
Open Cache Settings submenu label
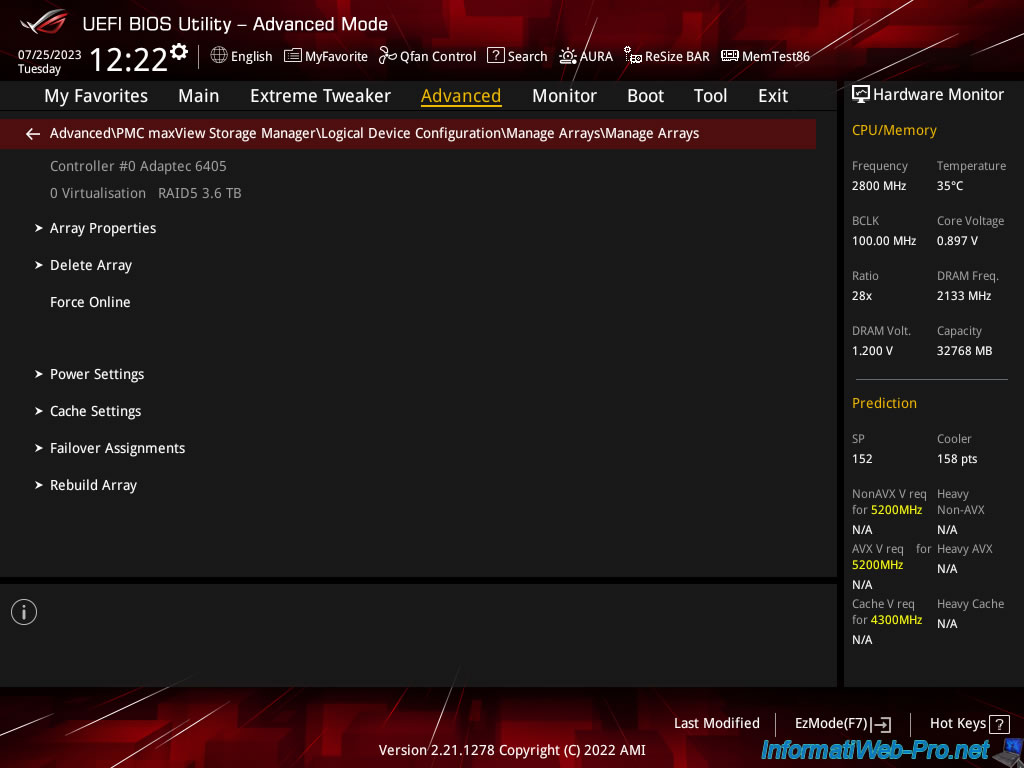[x=95, y=411]
